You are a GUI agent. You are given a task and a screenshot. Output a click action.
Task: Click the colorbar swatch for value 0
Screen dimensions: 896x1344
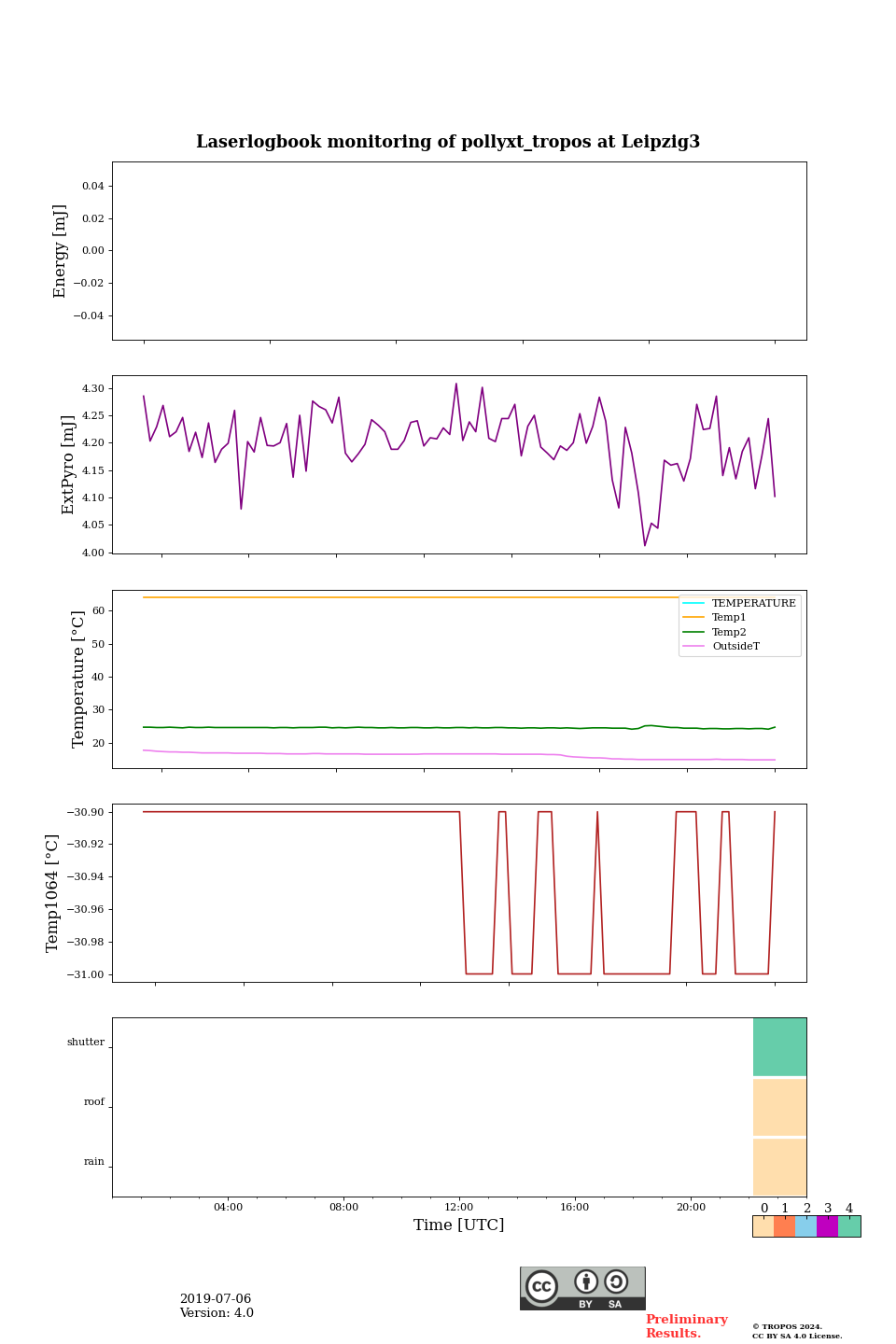(763, 1226)
